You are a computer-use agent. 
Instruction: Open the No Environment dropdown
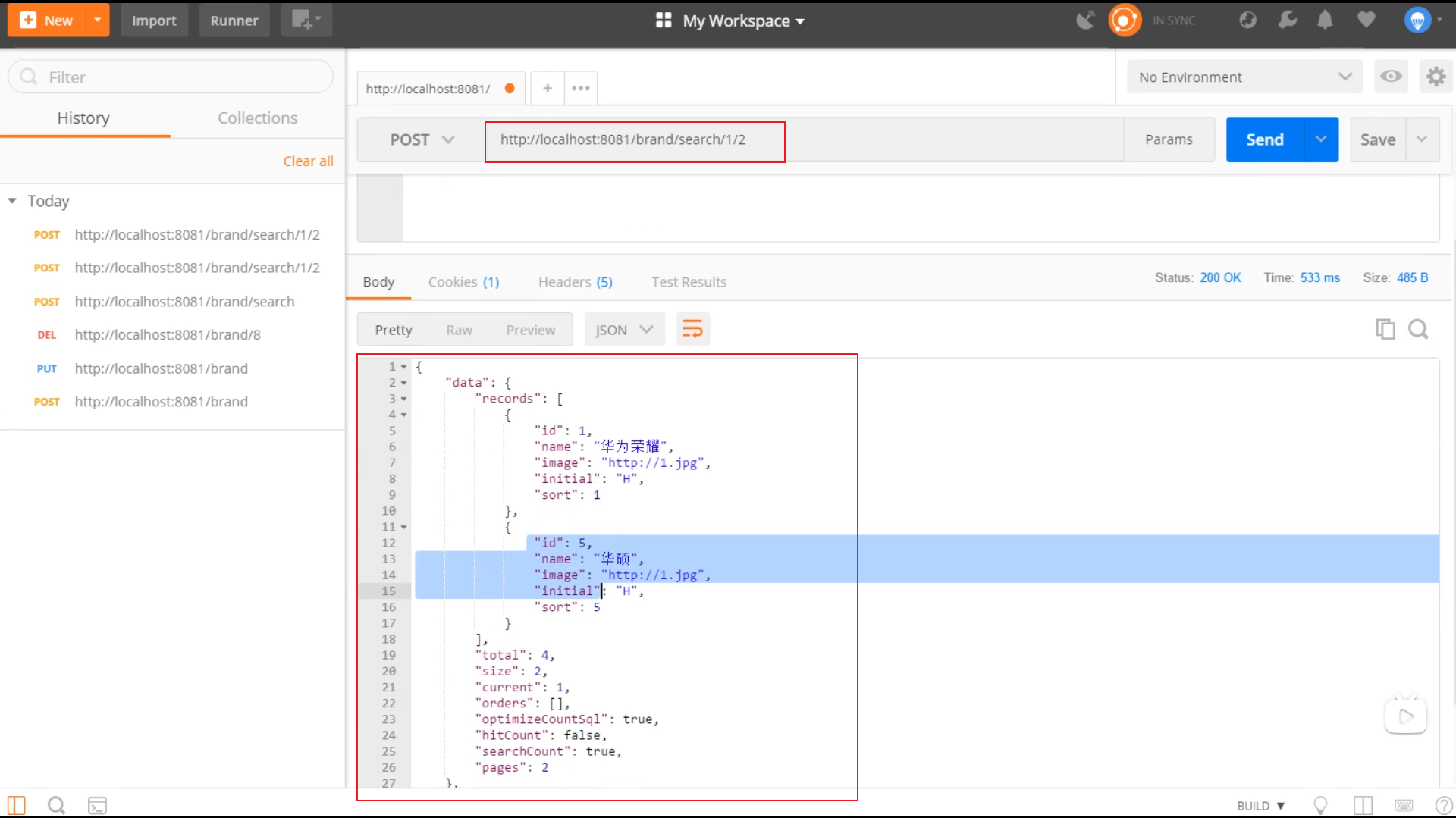tap(1244, 77)
